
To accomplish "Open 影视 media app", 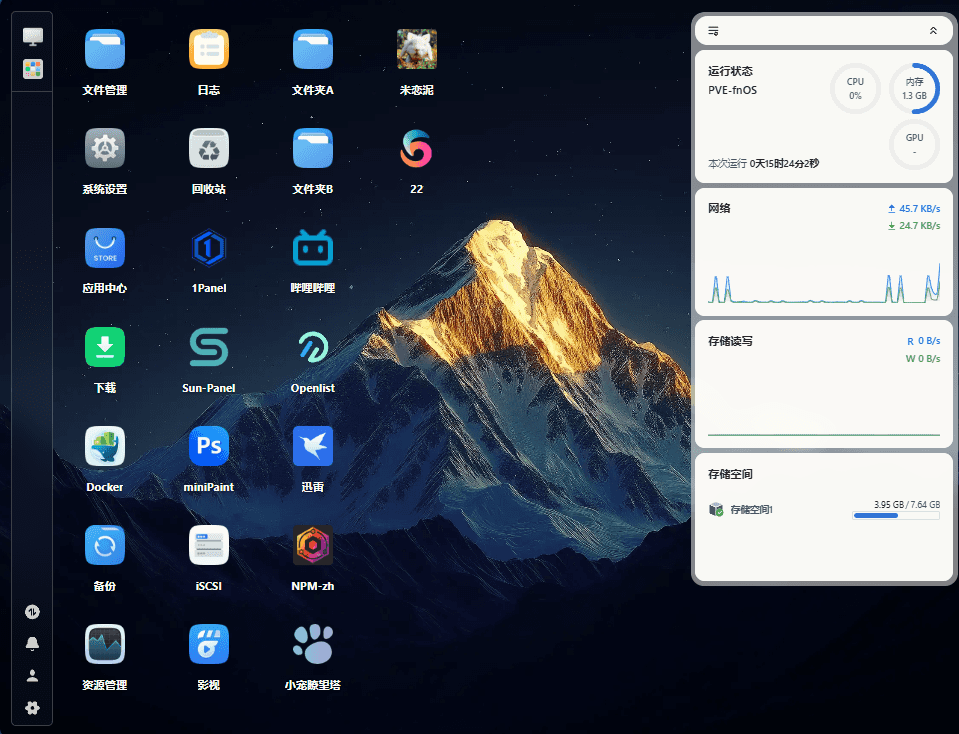I will click(209, 645).
